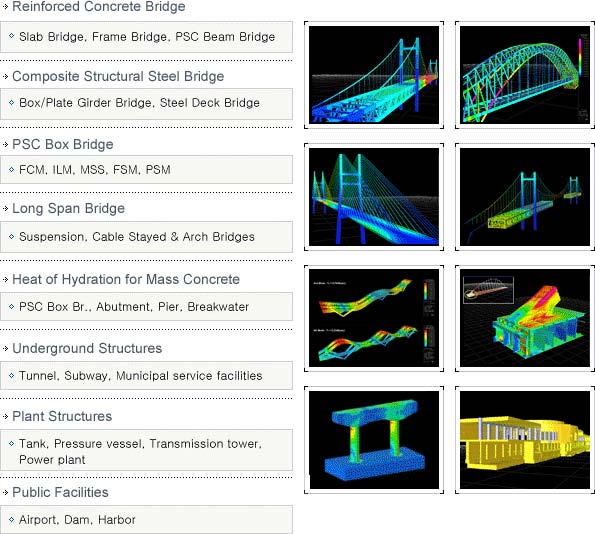Click the arrow icon beside Plant Structures
The width and height of the screenshot is (595, 534).
(5, 417)
